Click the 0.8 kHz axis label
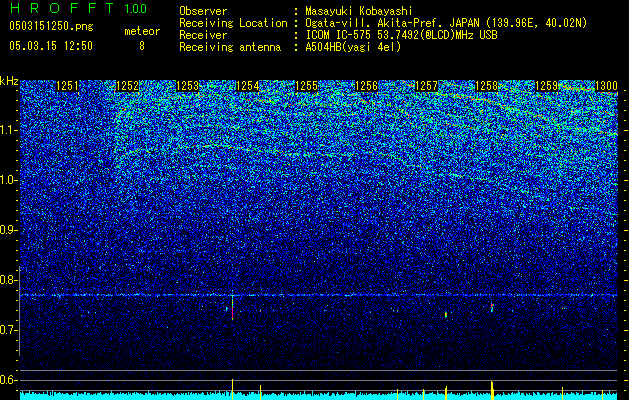The height and width of the screenshot is (400, 629). [9, 280]
